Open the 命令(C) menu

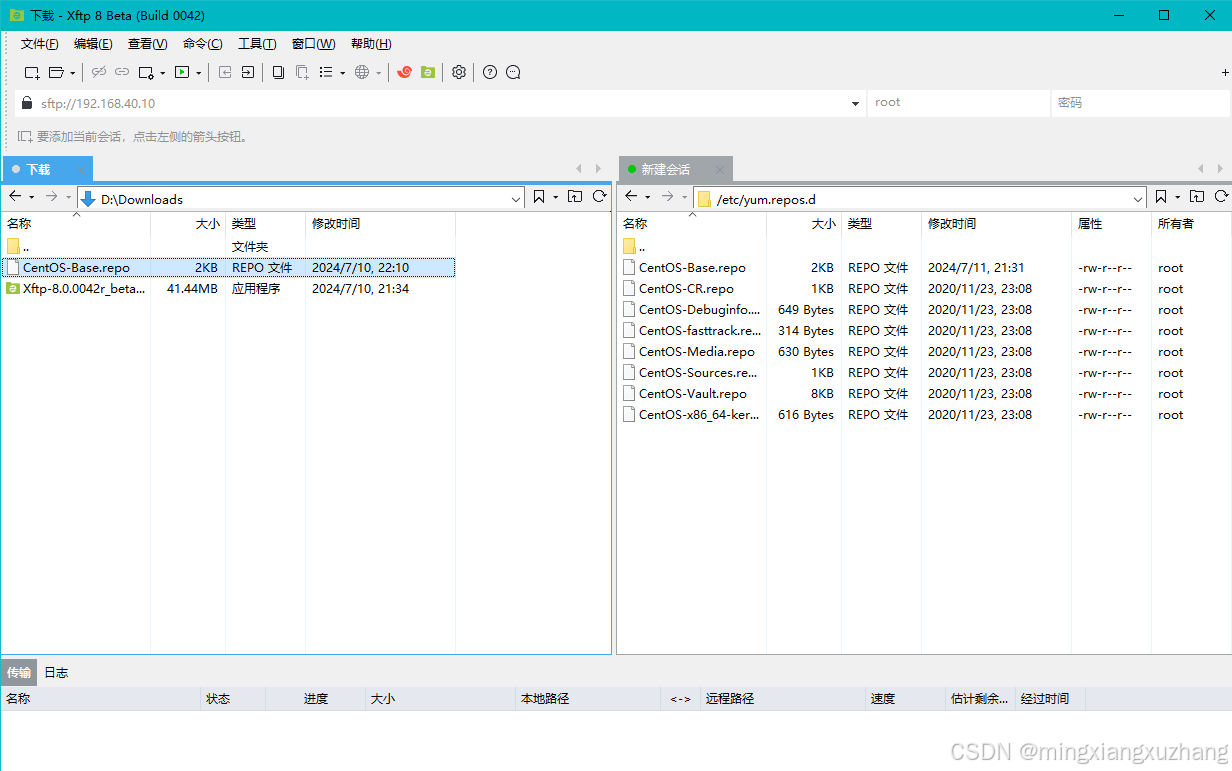tap(203, 44)
